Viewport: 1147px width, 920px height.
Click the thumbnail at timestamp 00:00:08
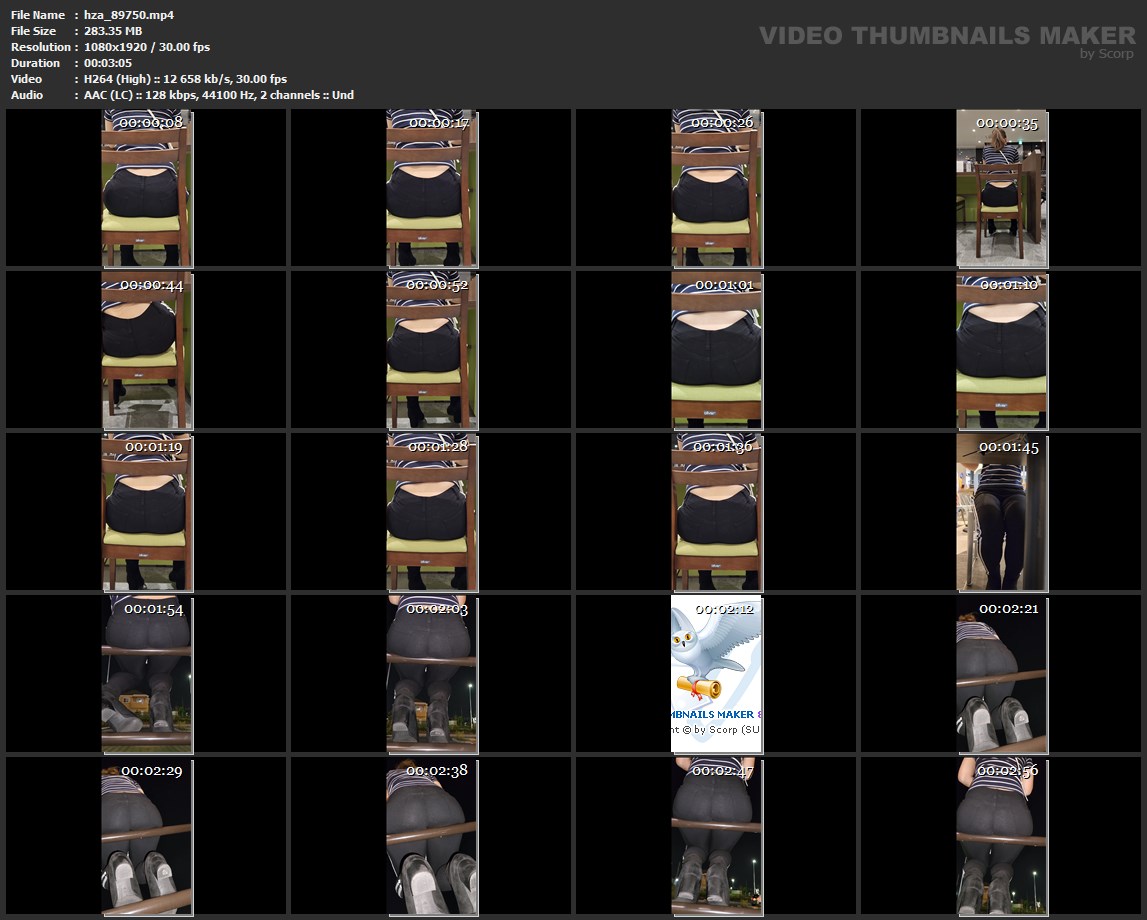point(146,188)
